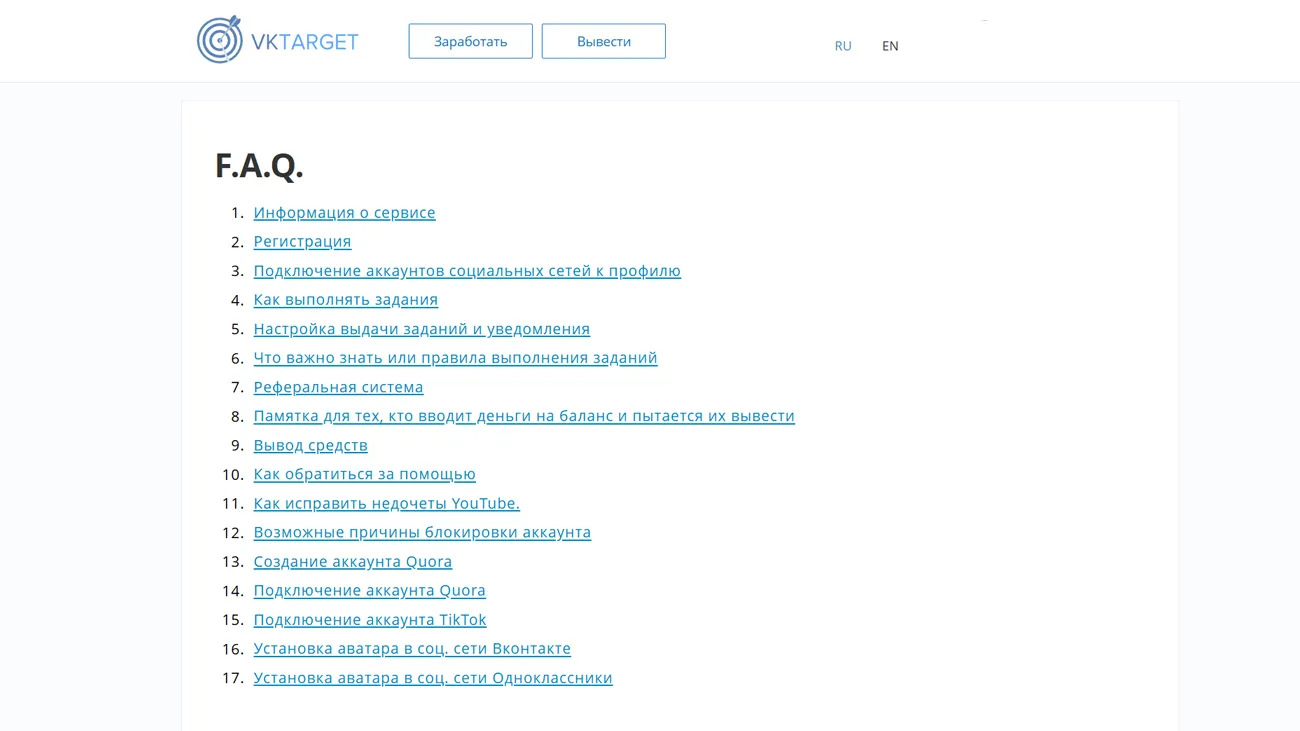Open Установка аватара Одноклассники link
Screen dimensions: 1300x731
432,678
